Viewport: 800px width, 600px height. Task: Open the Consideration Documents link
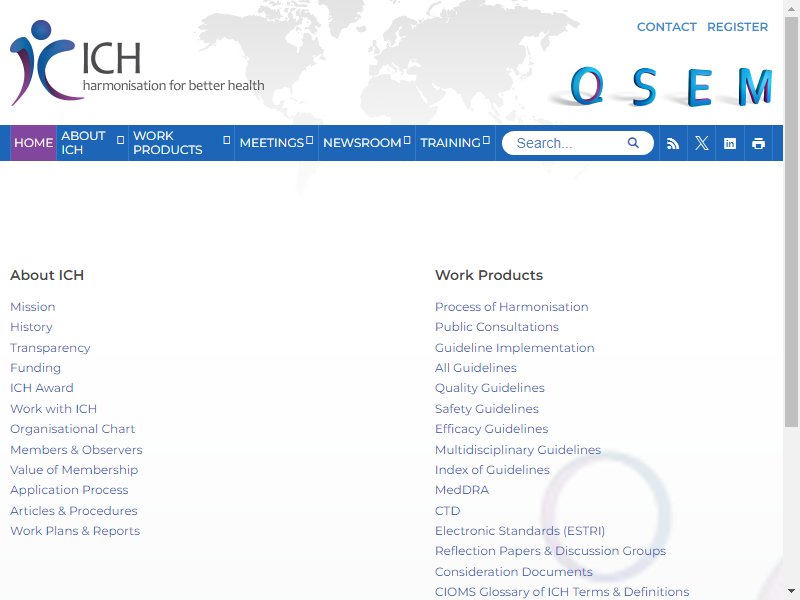click(514, 572)
